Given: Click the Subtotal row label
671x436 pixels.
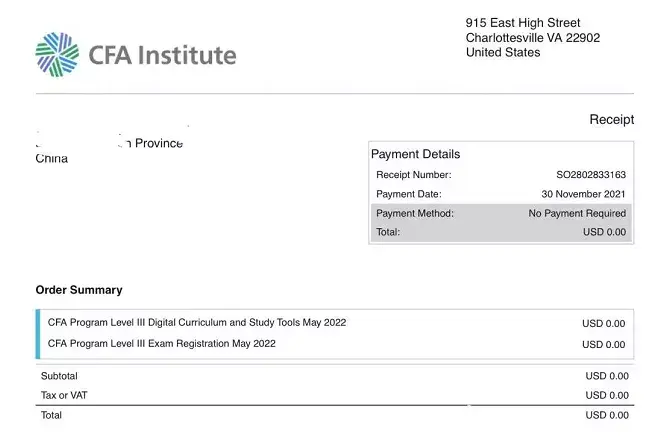Looking at the screenshot, I should pyautogui.click(x=58, y=376).
